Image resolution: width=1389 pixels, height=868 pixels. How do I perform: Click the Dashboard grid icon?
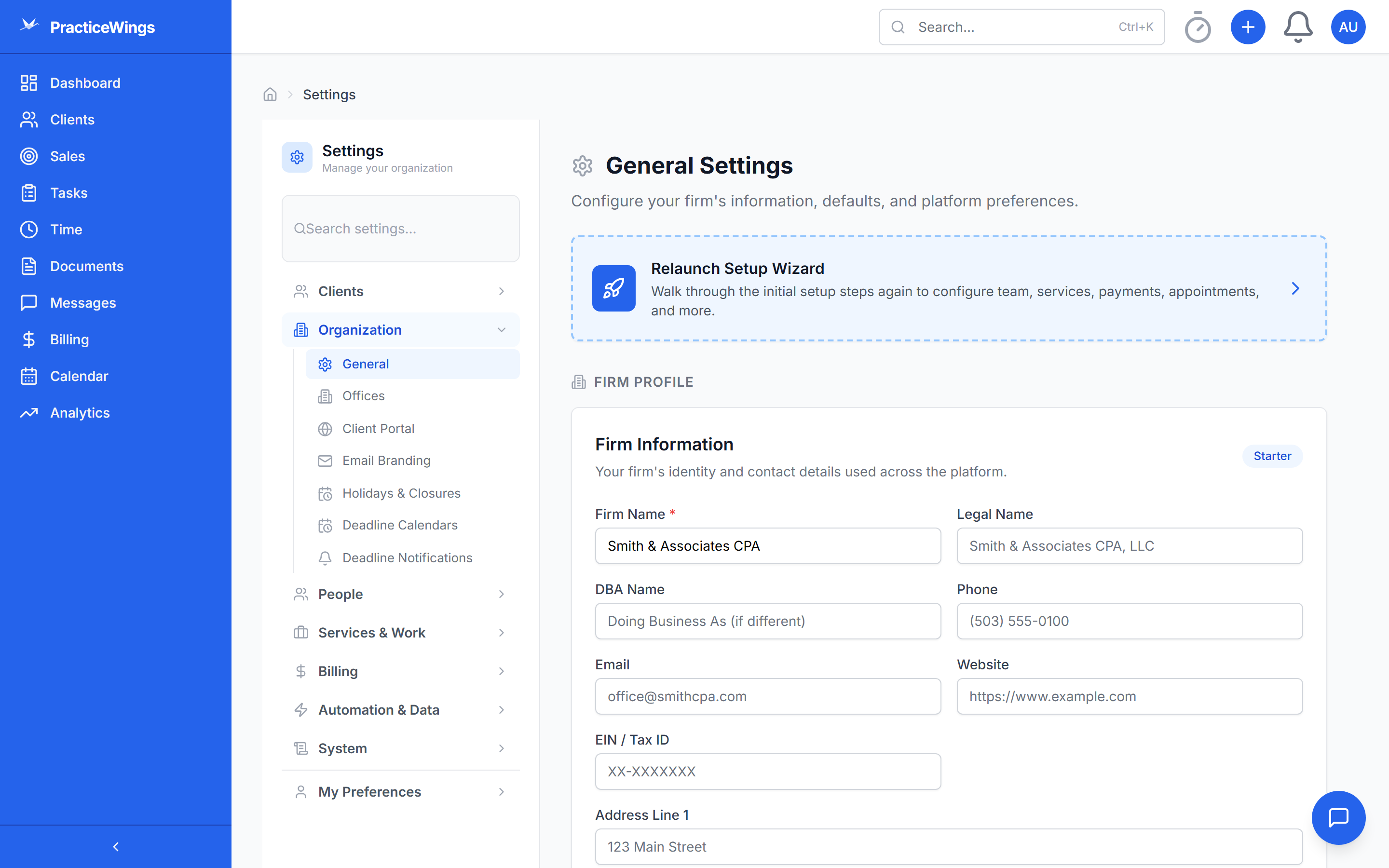click(29, 82)
